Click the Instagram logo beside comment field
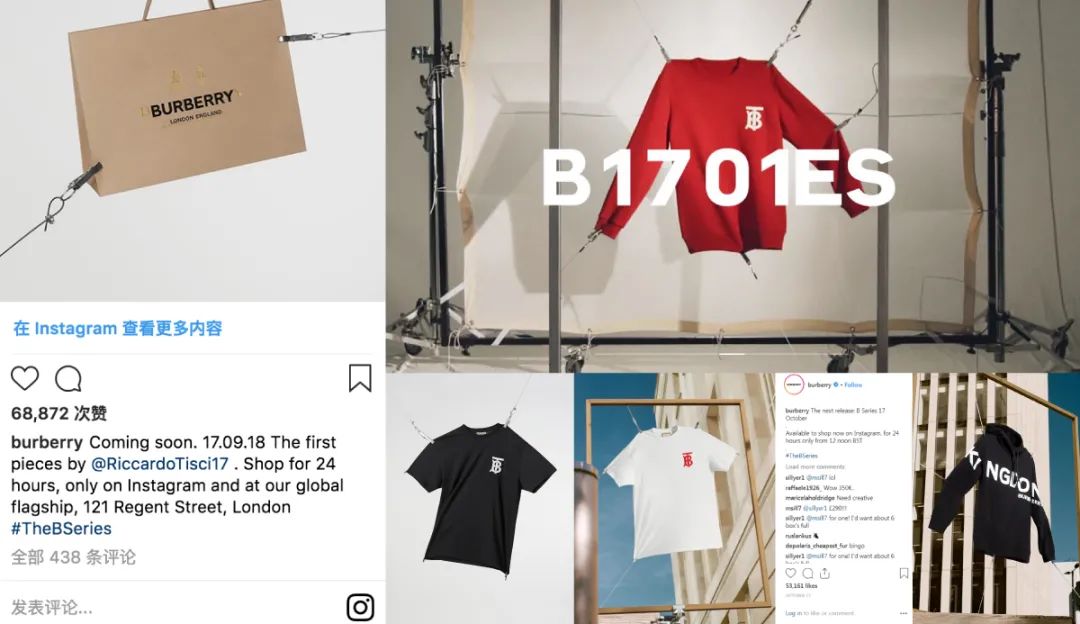This screenshot has height=624, width=1080. pyautogui.click(x=360, y=607)
